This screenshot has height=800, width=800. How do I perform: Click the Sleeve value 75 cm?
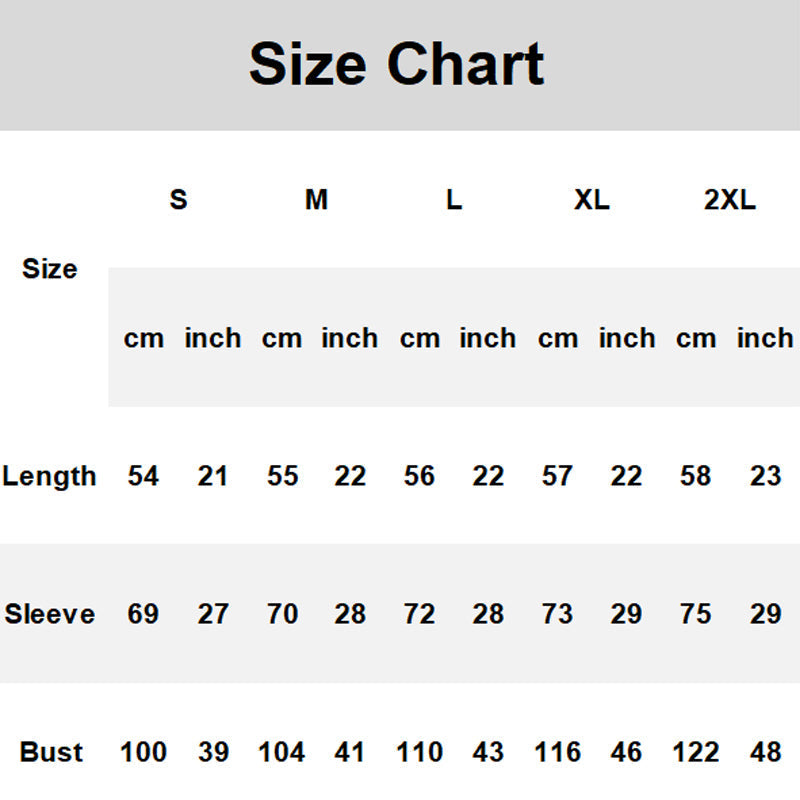point(696,614)
